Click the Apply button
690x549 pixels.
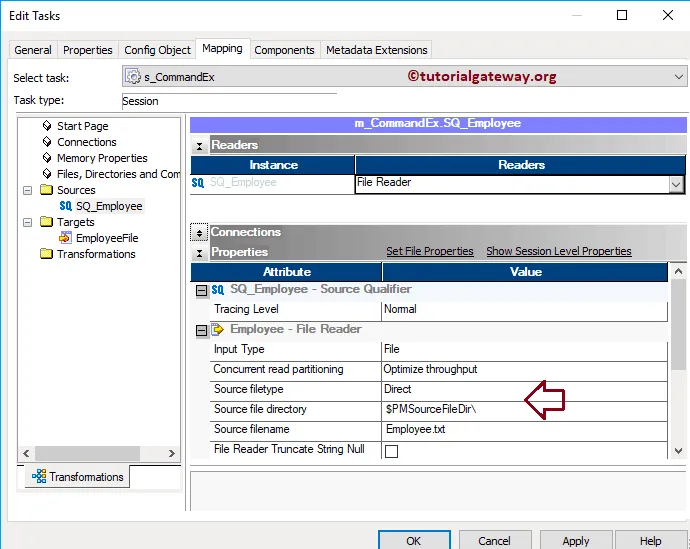576,540
